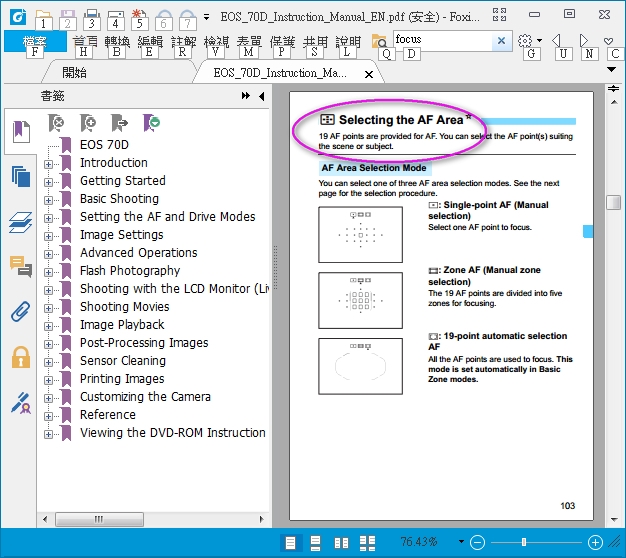Viewport: 626px width, 558px height.
Task: Open the 首頁 home ribbon tab
Action: pos(85,41)
